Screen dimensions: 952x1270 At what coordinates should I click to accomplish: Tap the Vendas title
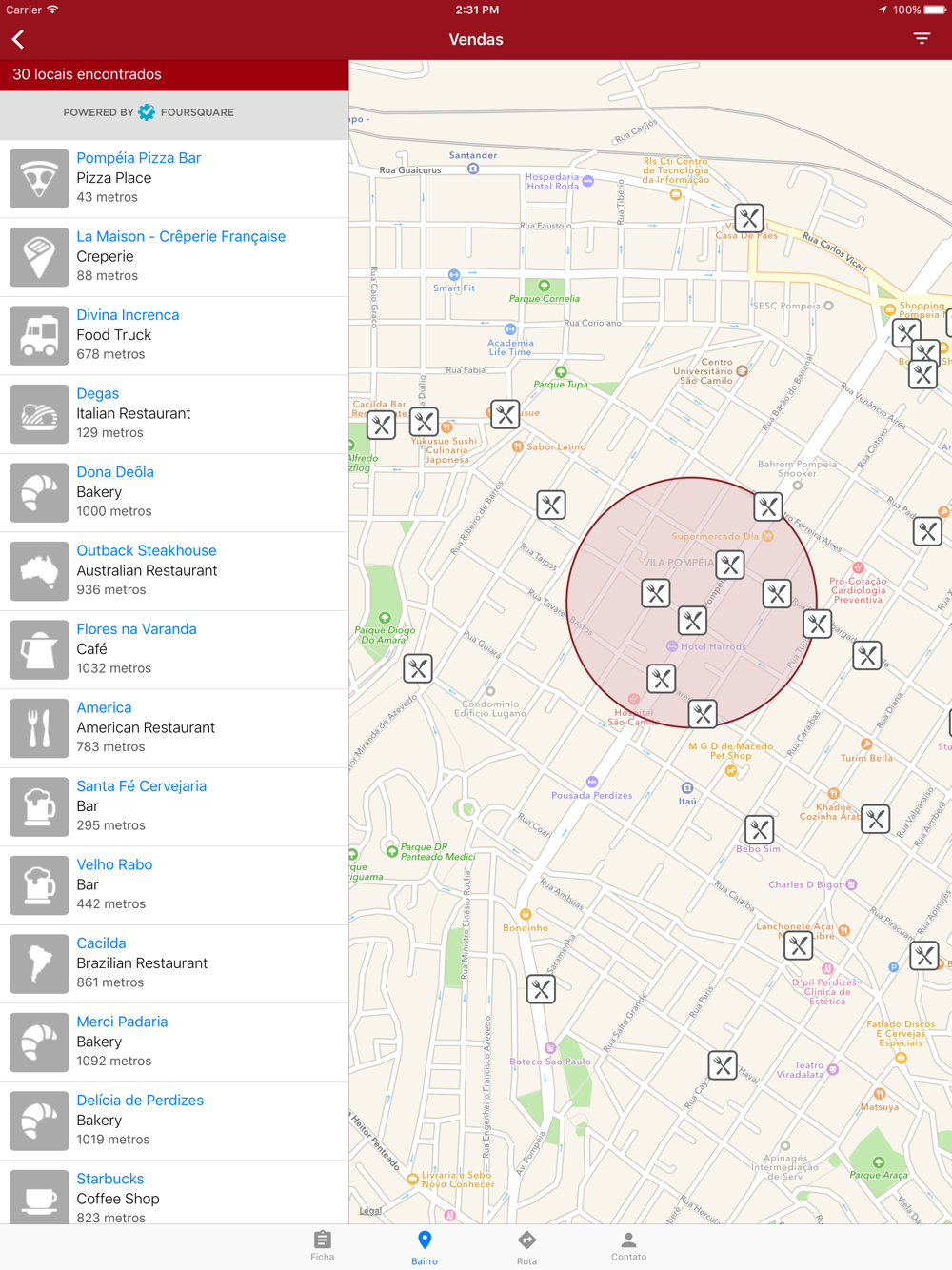pos(476,39)
